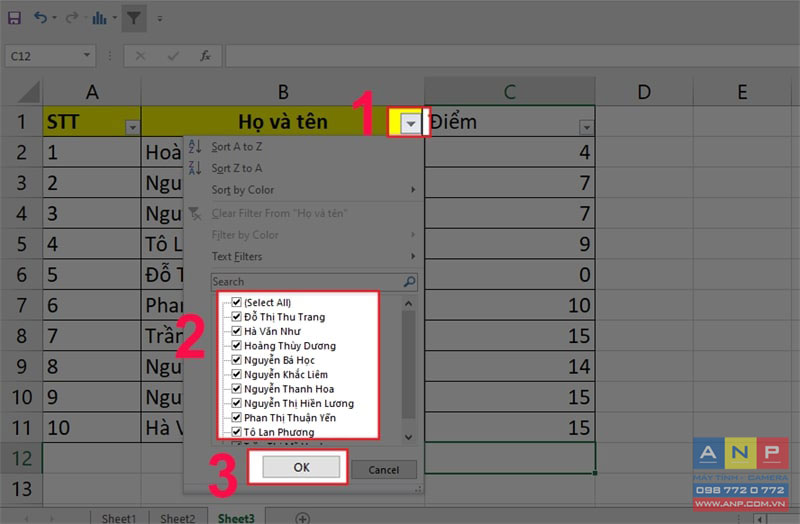Click Clear Filter From "Họ và tên"

[x=304, y=213]
